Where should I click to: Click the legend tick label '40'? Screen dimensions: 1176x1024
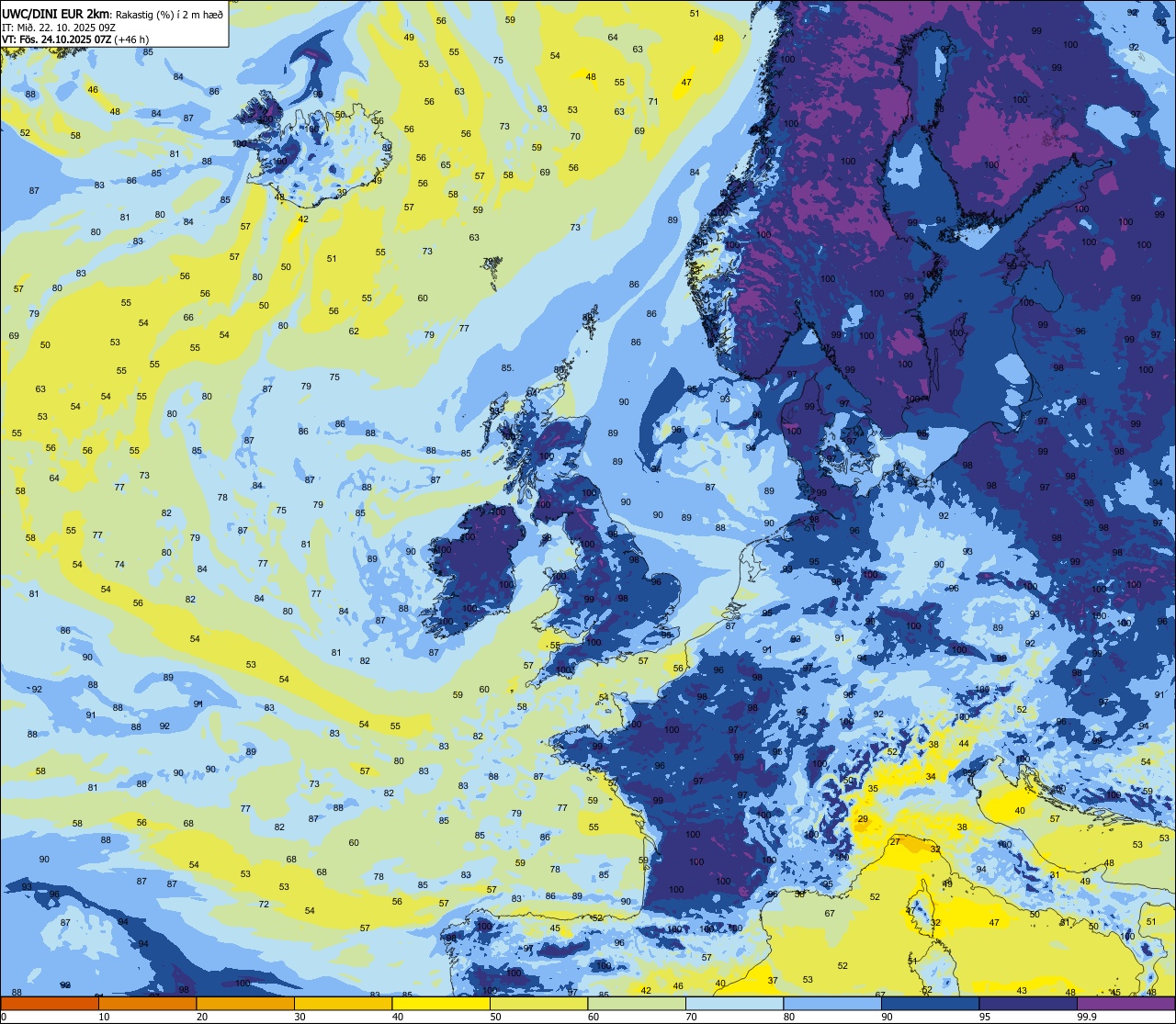point(397,1017)
